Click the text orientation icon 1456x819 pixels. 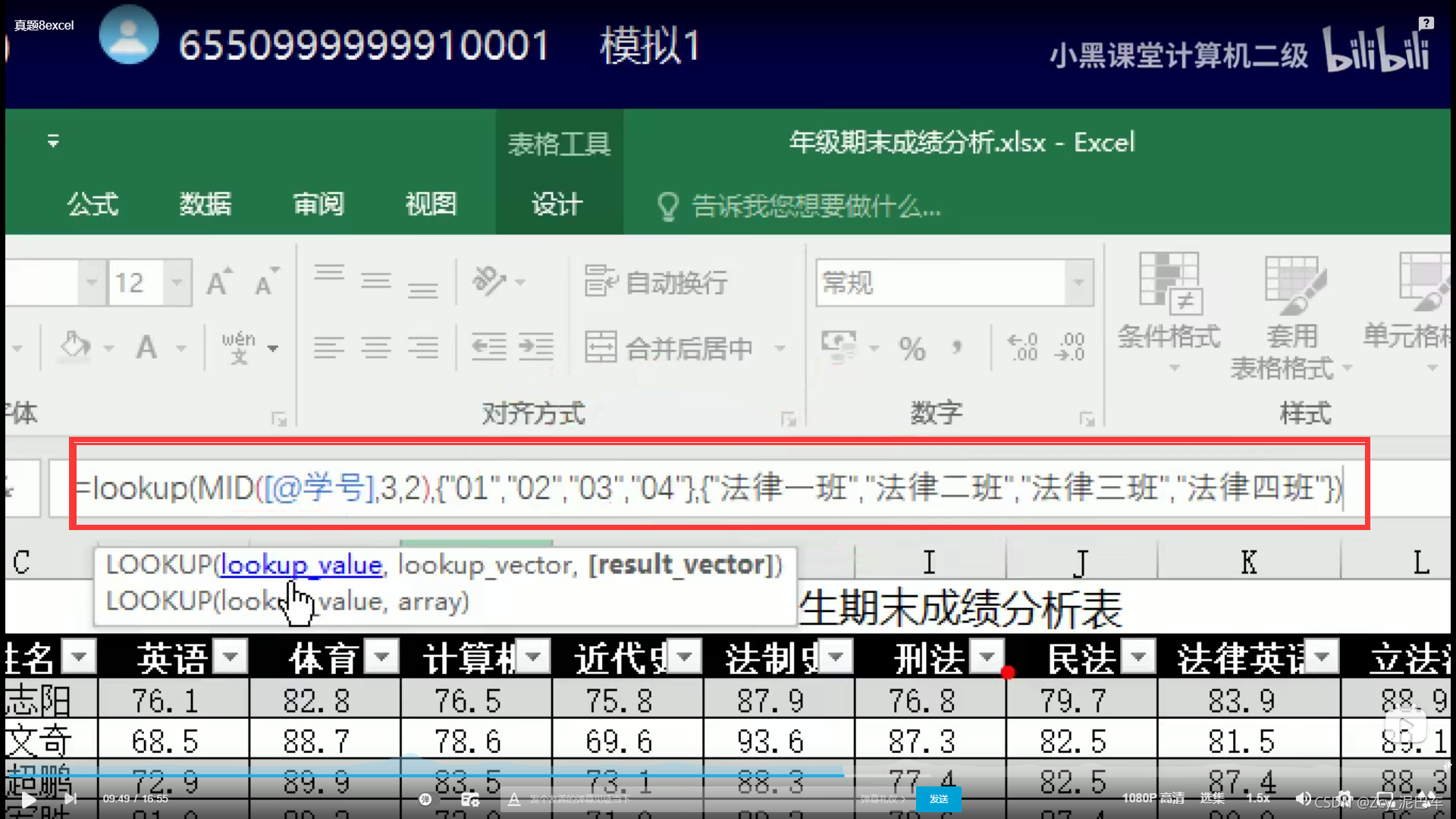[x=490, y=281]
